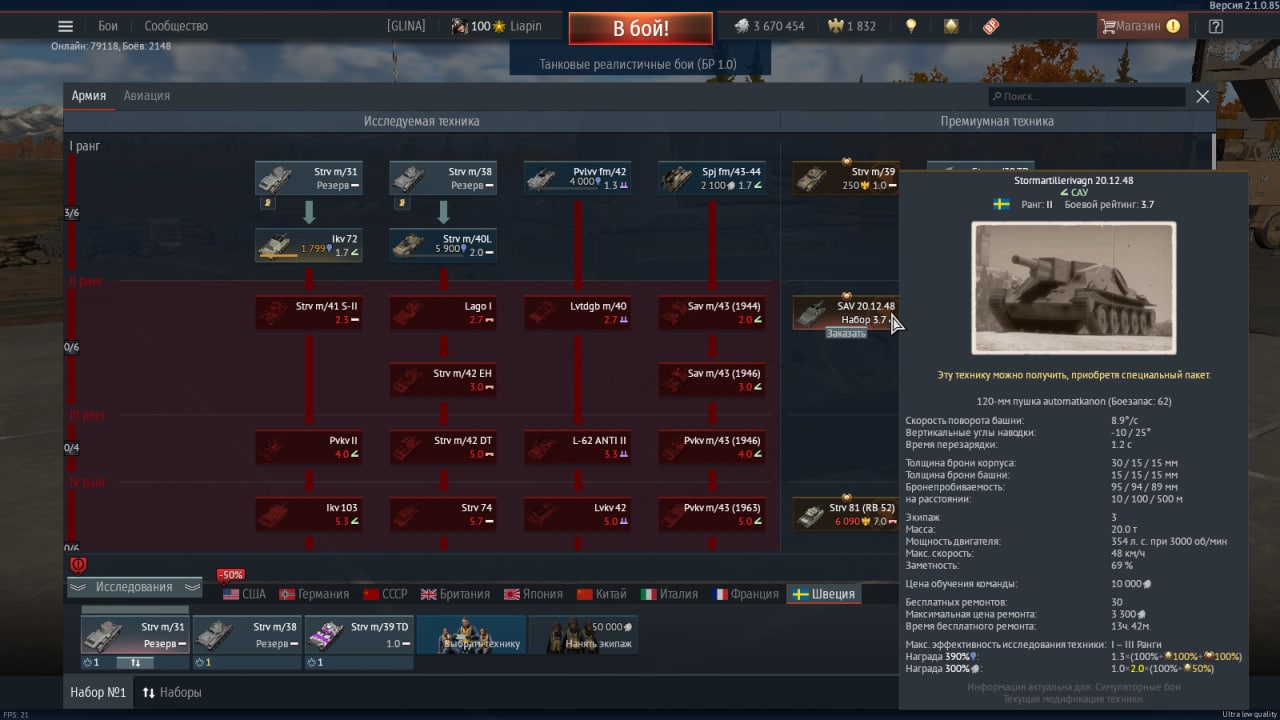
Task: Select Япония nation tab
Action: coord(533,594)
